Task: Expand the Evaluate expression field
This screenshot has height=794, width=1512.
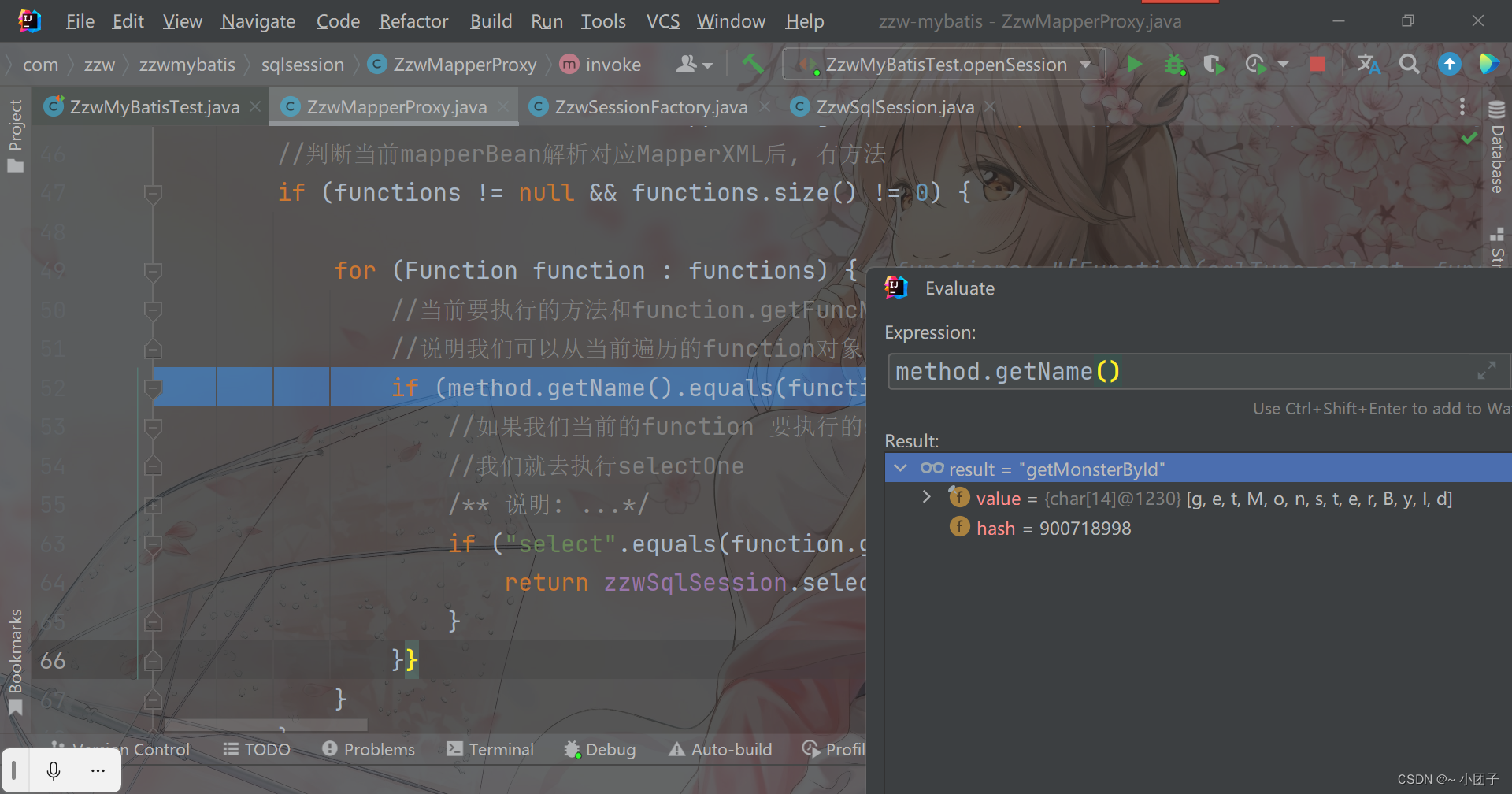Action: point(1486,371)
